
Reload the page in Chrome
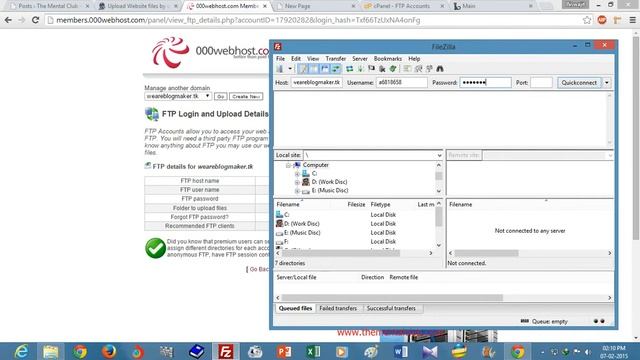pos(36,20)
